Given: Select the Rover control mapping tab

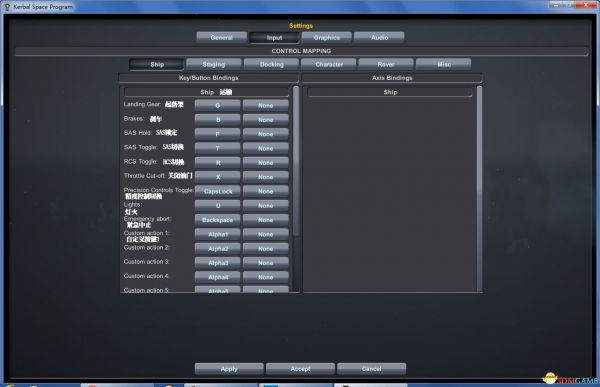Looking at the screenshot, I should tap(386, 64).
